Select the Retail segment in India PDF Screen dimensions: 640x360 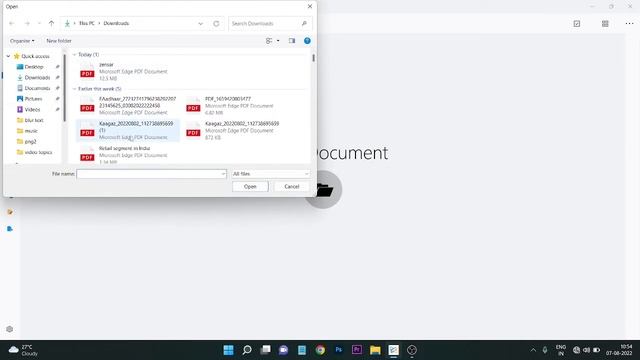[x=127, y=155]
